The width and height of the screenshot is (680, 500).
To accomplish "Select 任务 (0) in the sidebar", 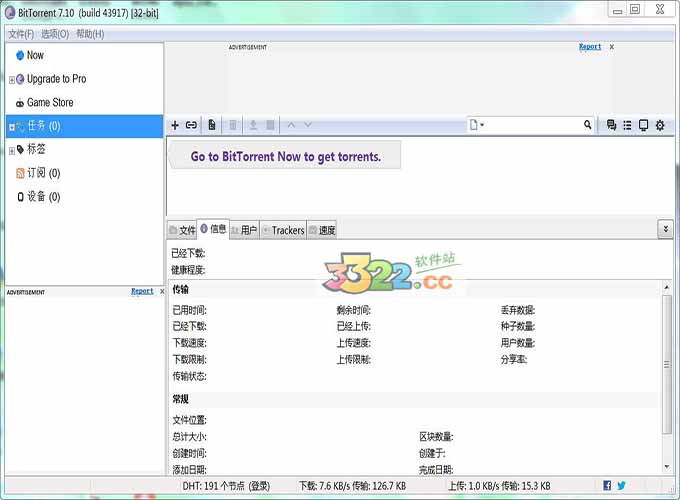I will point(85,126).
